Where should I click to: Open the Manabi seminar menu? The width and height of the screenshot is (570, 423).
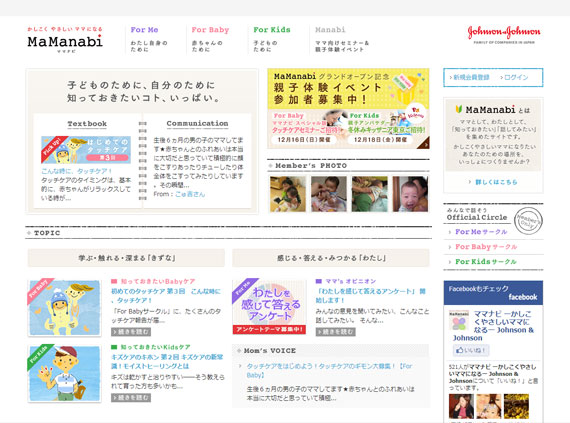point(342,39)
